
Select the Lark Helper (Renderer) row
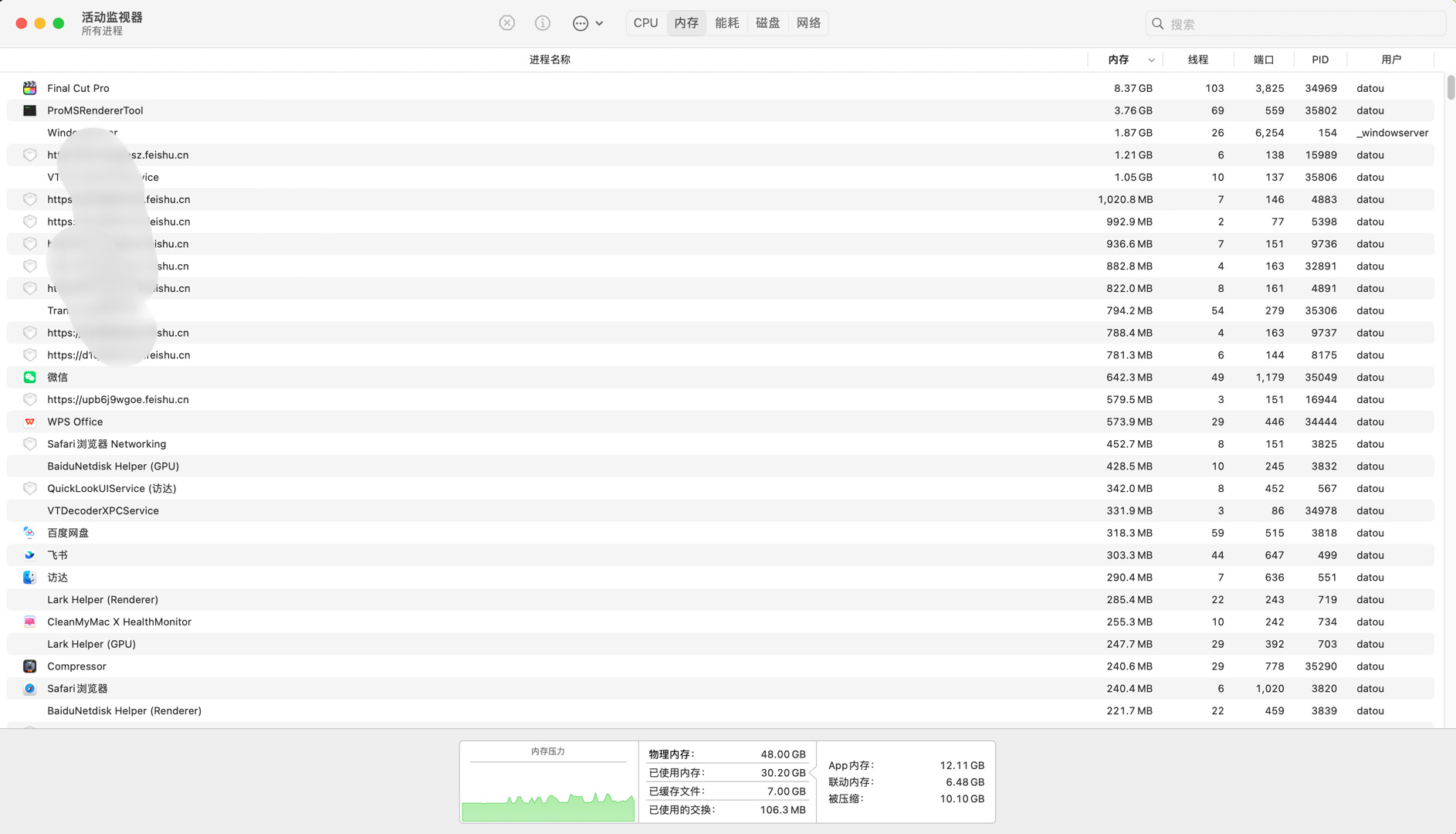[x=720, y=600]
